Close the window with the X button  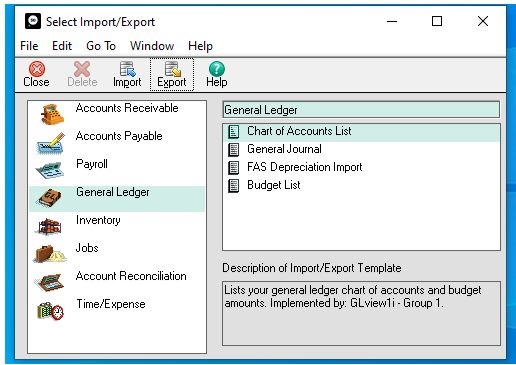tap(483, 21)
